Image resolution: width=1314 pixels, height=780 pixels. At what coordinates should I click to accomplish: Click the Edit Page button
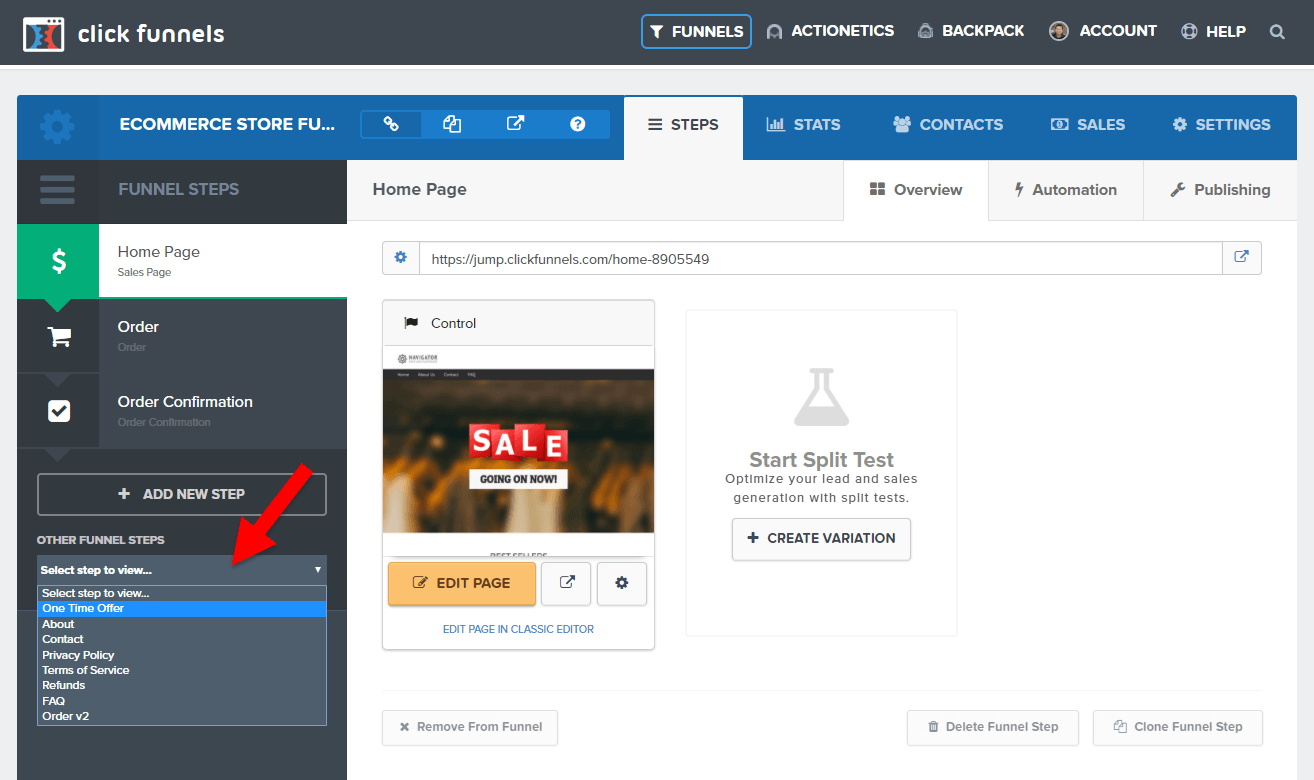(462, 583)
